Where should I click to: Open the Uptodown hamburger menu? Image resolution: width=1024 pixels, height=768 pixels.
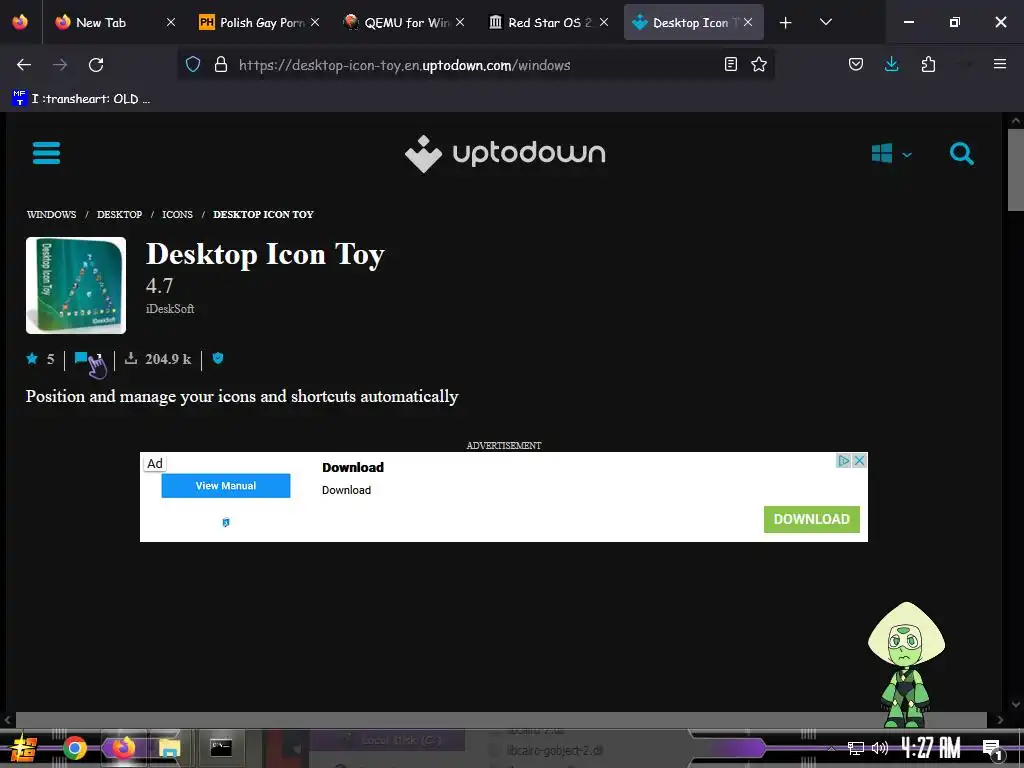(x=46, y=153)
